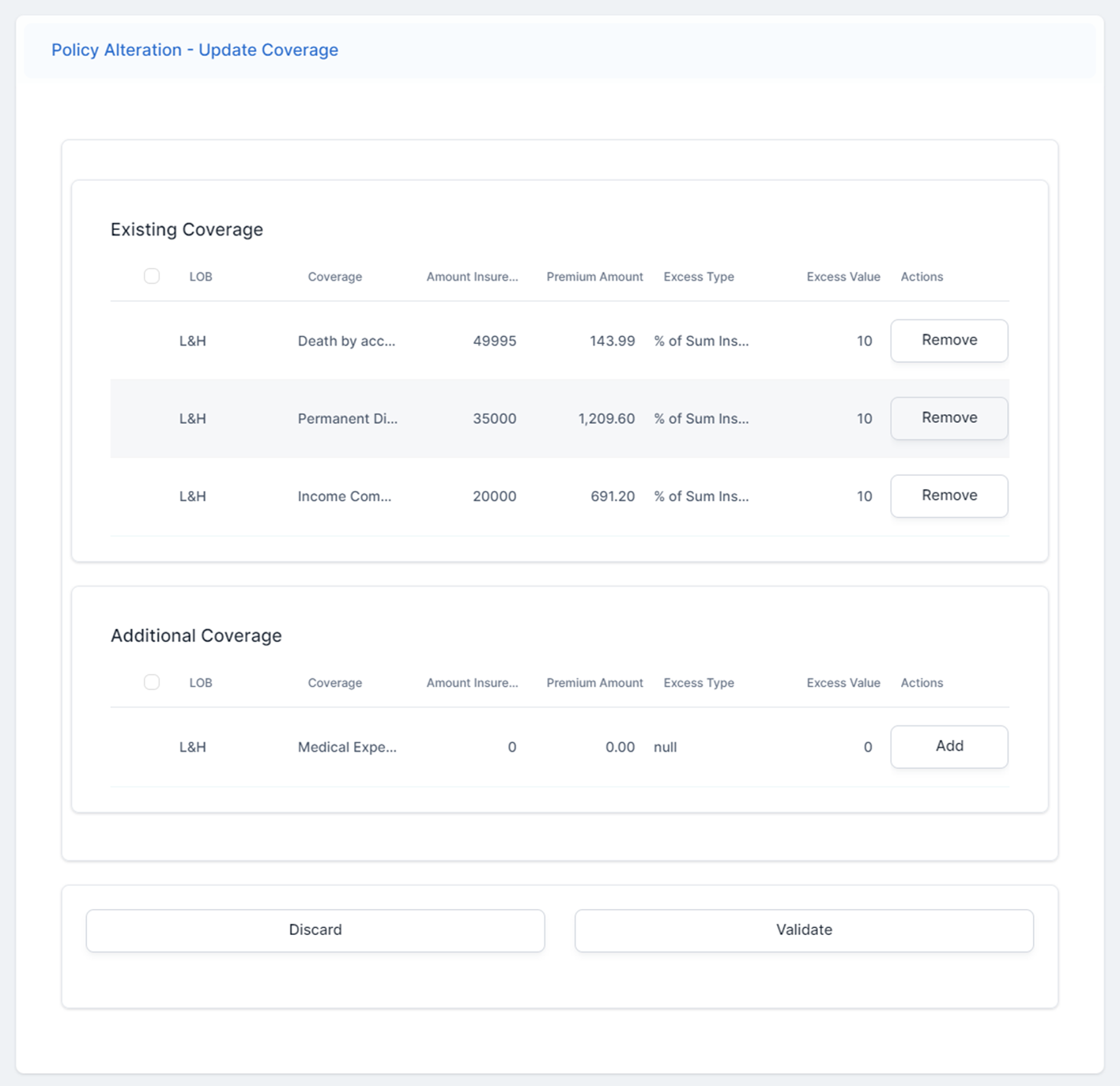
Task: Select the Medical Expe... coverage cell
Action: [x=347, y=747]
